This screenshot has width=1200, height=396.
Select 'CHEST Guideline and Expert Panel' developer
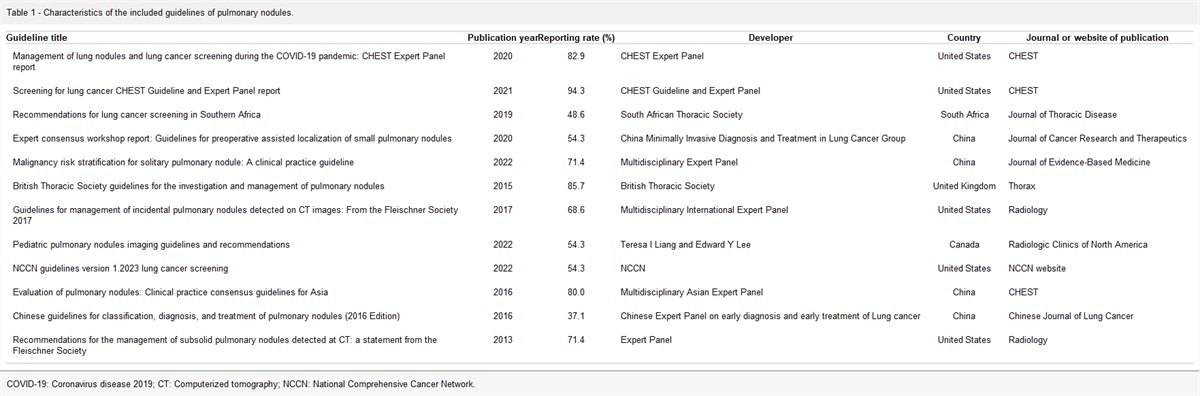click(x=690, y=90)
